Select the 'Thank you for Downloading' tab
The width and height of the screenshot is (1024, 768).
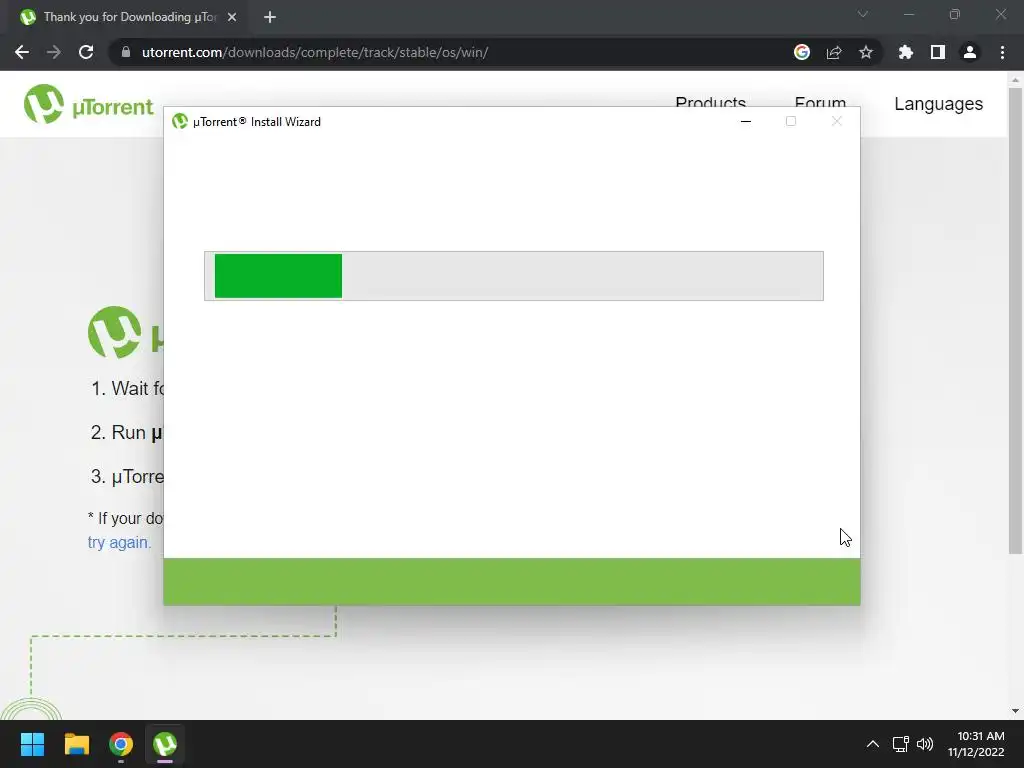click(x=128, y=17)
